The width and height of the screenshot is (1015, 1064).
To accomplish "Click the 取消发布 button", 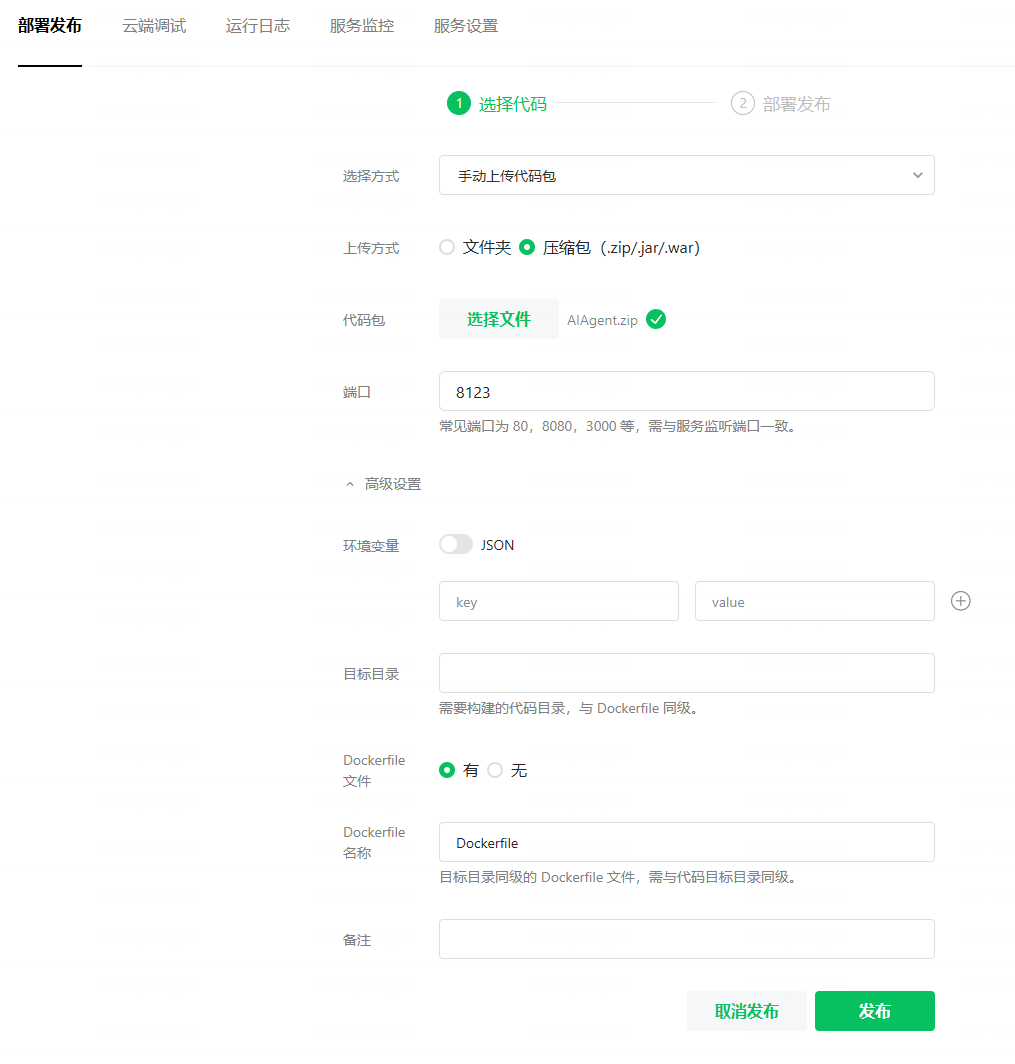I will coord(746,1011).
